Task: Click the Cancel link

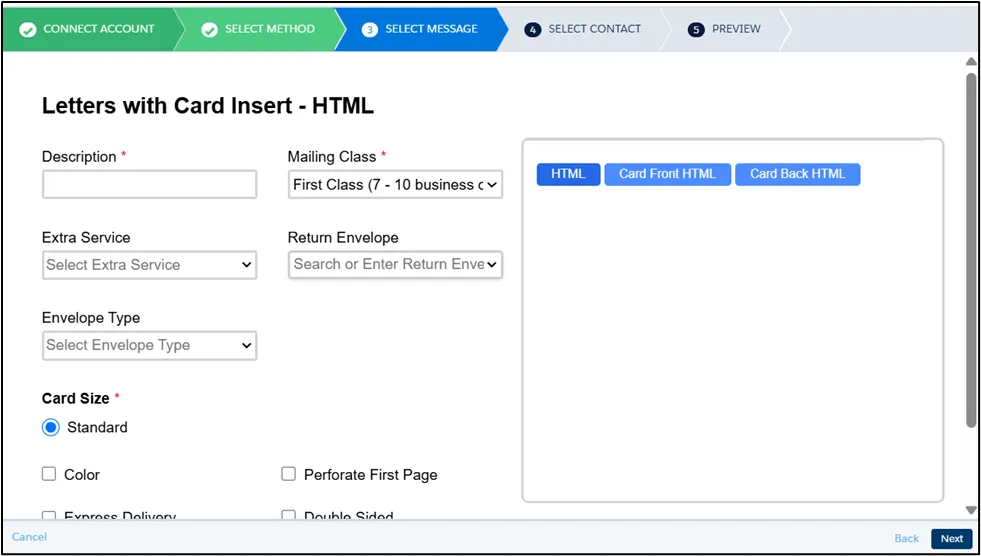Action: point(29,537)
